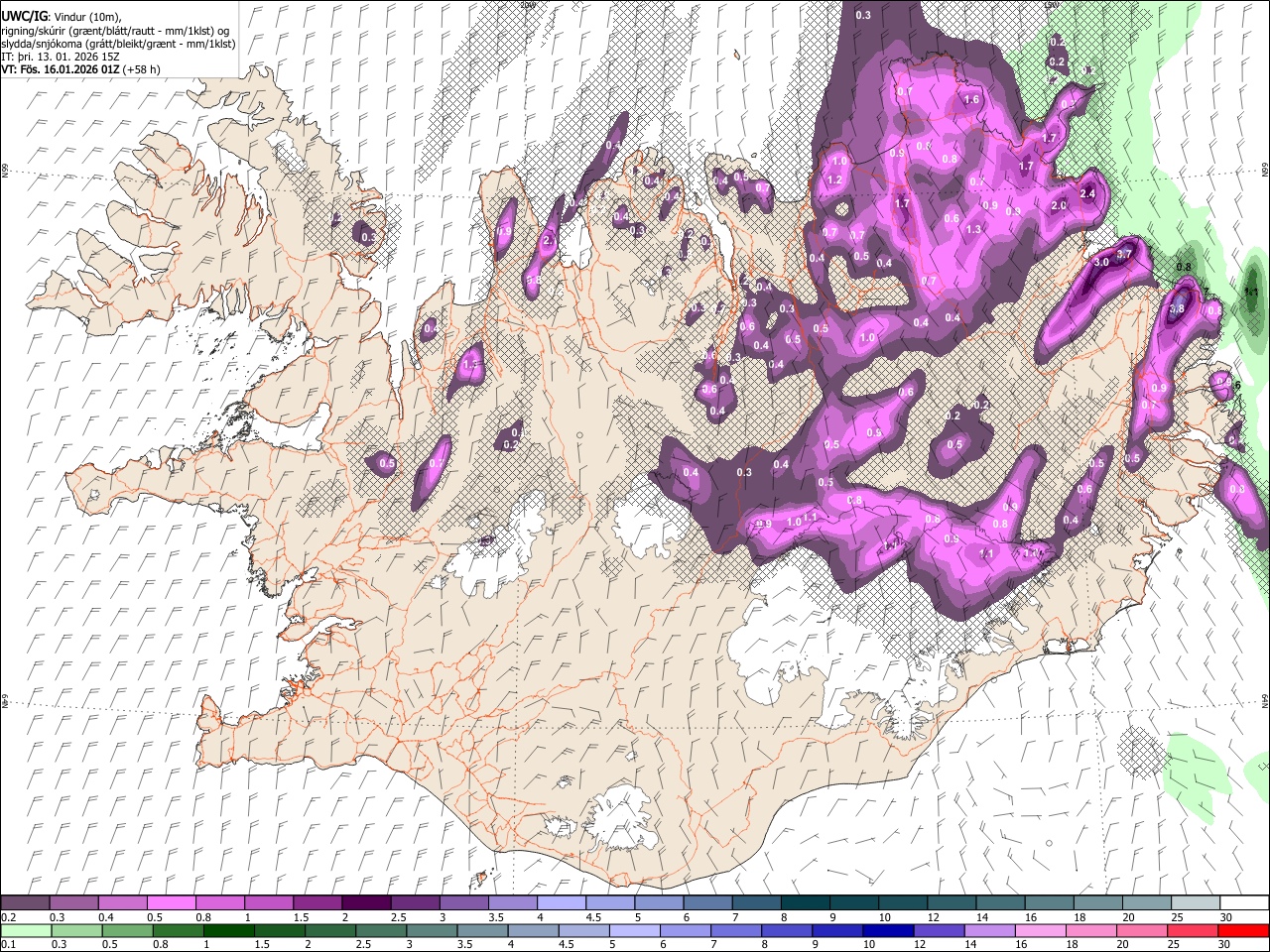Pick lower legend lilac swatch between 14 and 16
This screenshot has width=1270, height=952.
pyautogui.click(x=990, y=931)
